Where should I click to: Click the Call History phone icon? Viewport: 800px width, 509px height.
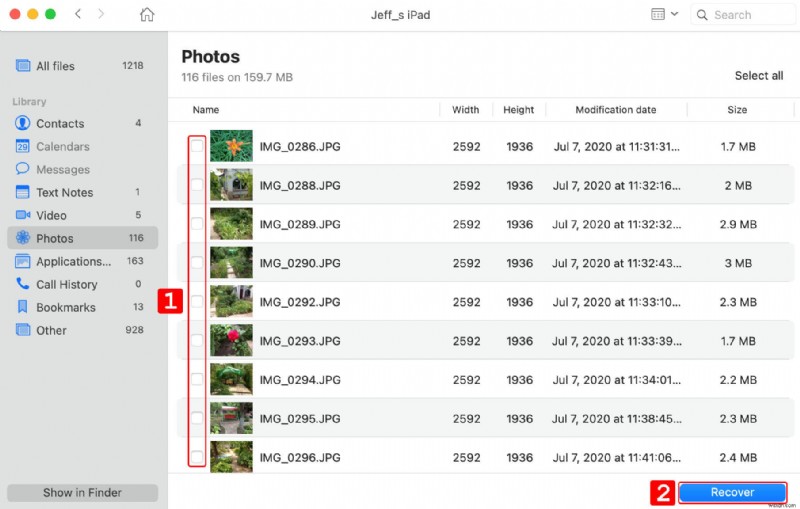click(x=22, y=284)
